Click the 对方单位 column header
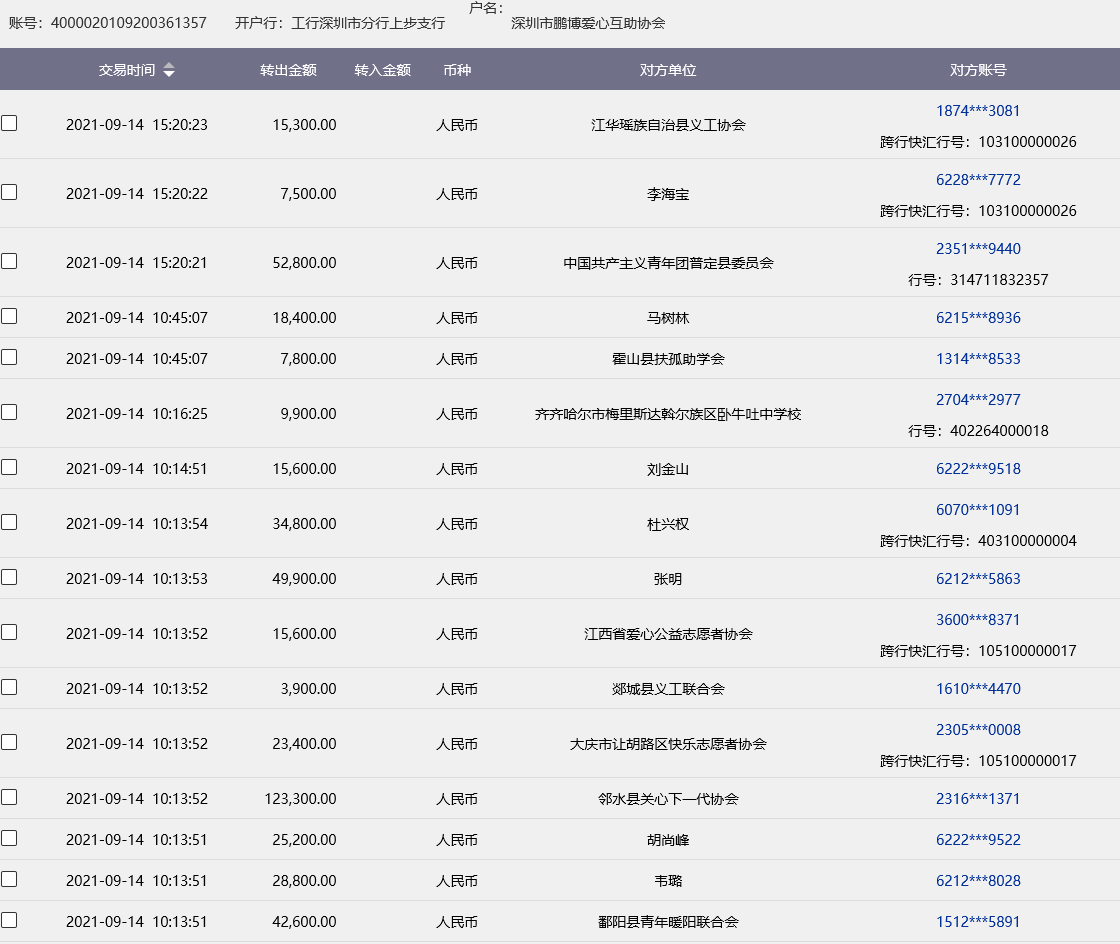 click(x=668, y=70)
